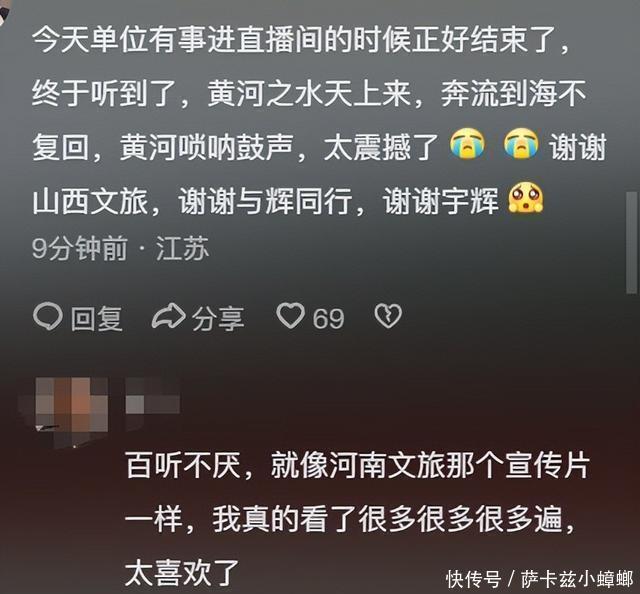This screenshot has width=640, height=594.
Task: Click the pleading face emoji
Action: coord(526,197)
